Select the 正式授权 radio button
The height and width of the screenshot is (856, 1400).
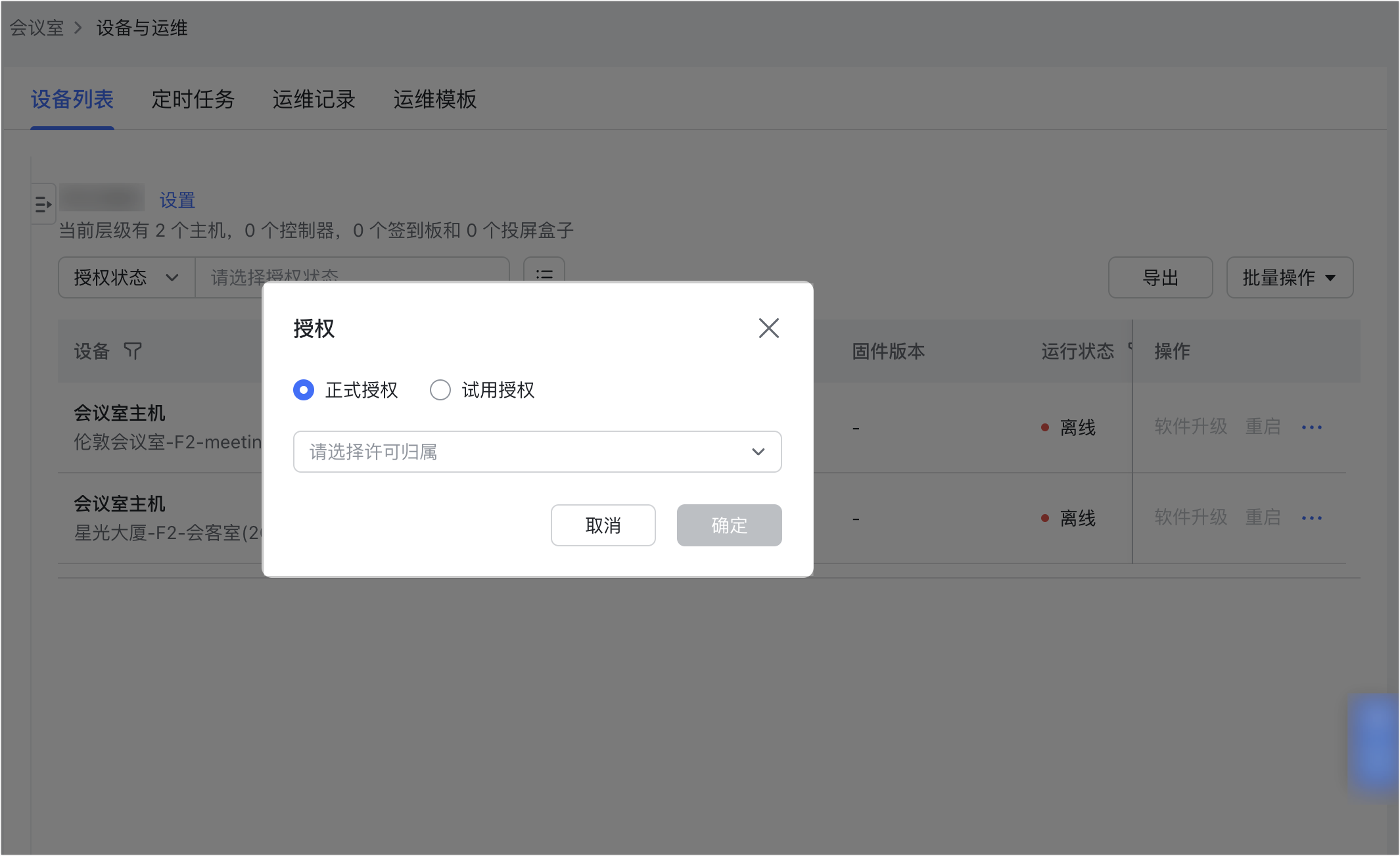[x=304, y=390]
